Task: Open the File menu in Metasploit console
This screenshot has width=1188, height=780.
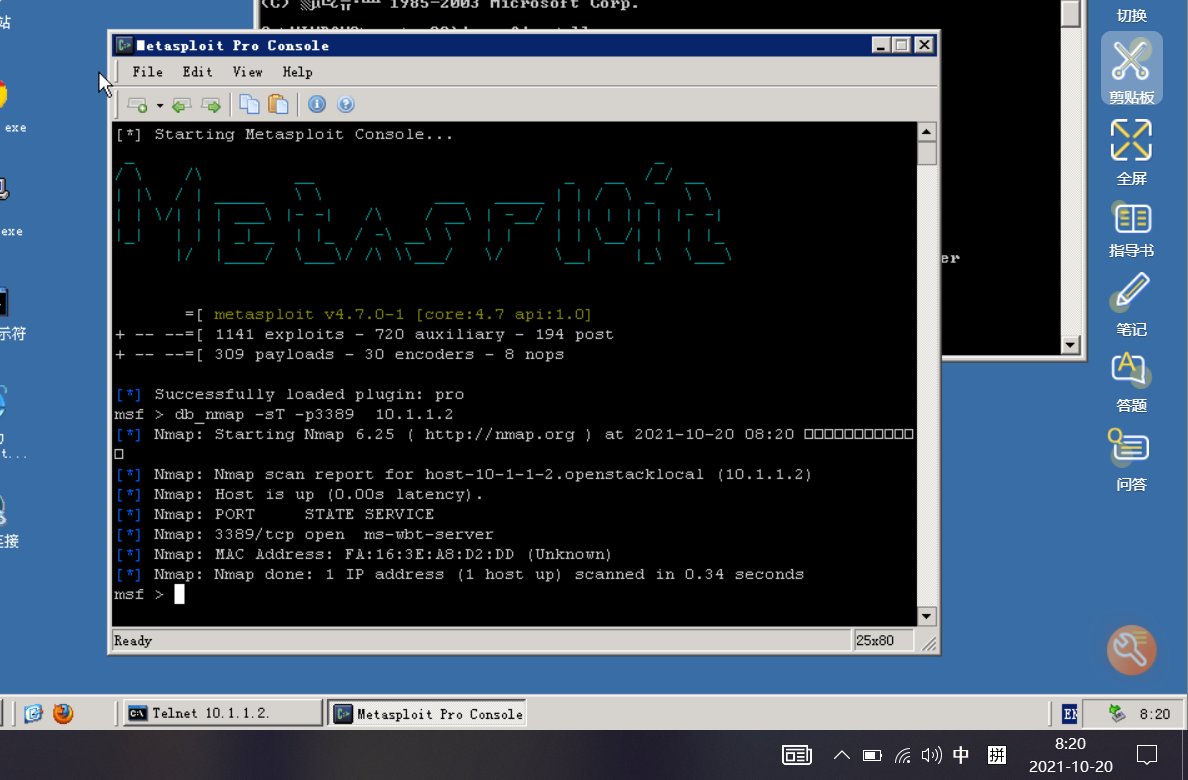Action: [x=147, y=72]
